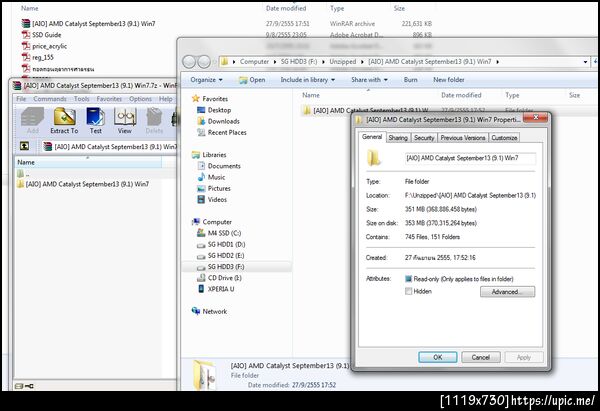This screenshot has width=600, height=411.
Task: Click the Extract To icon in WinRAR
Action: (x=64, y=121)
